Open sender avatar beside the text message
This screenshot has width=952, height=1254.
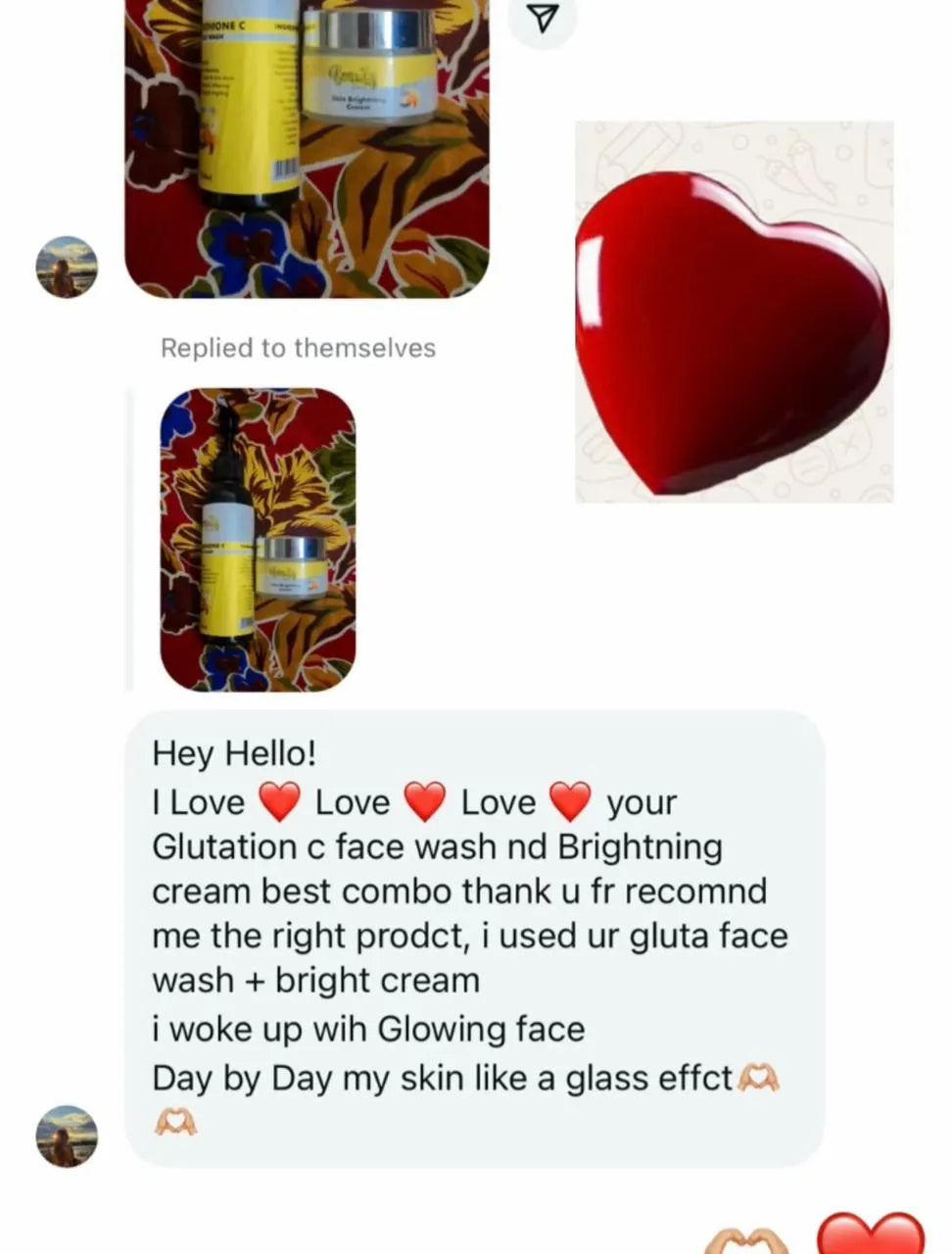[68, 1136]
